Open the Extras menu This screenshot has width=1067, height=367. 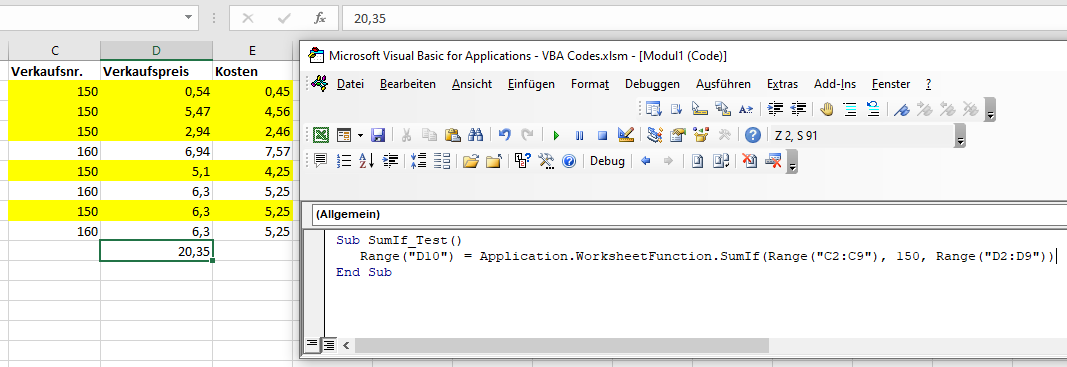(783, 84)
